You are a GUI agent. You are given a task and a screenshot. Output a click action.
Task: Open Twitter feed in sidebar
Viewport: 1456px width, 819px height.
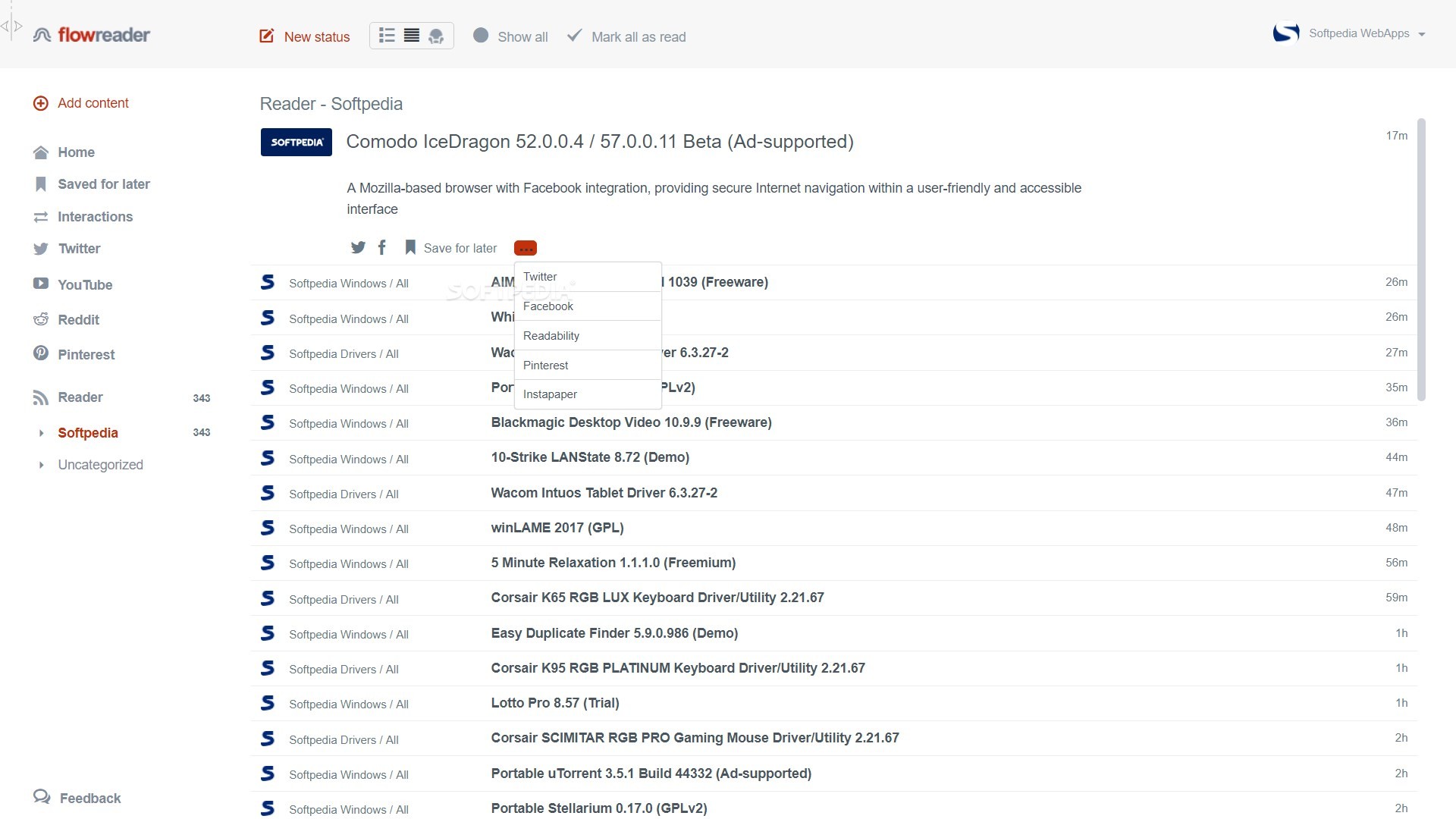point(79,249)
